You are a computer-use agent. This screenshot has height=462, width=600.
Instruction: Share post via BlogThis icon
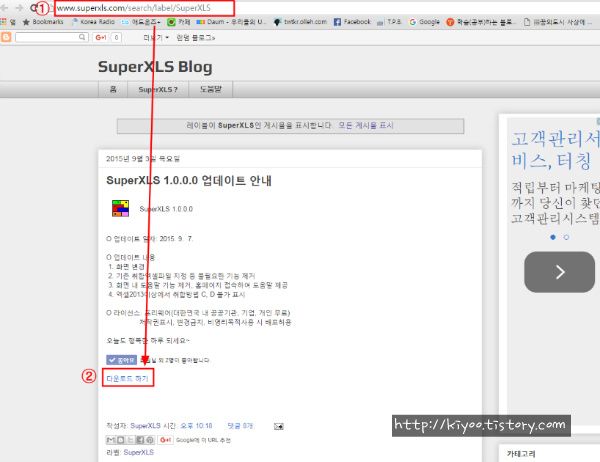pyautogui.click(x=121, y=440)
